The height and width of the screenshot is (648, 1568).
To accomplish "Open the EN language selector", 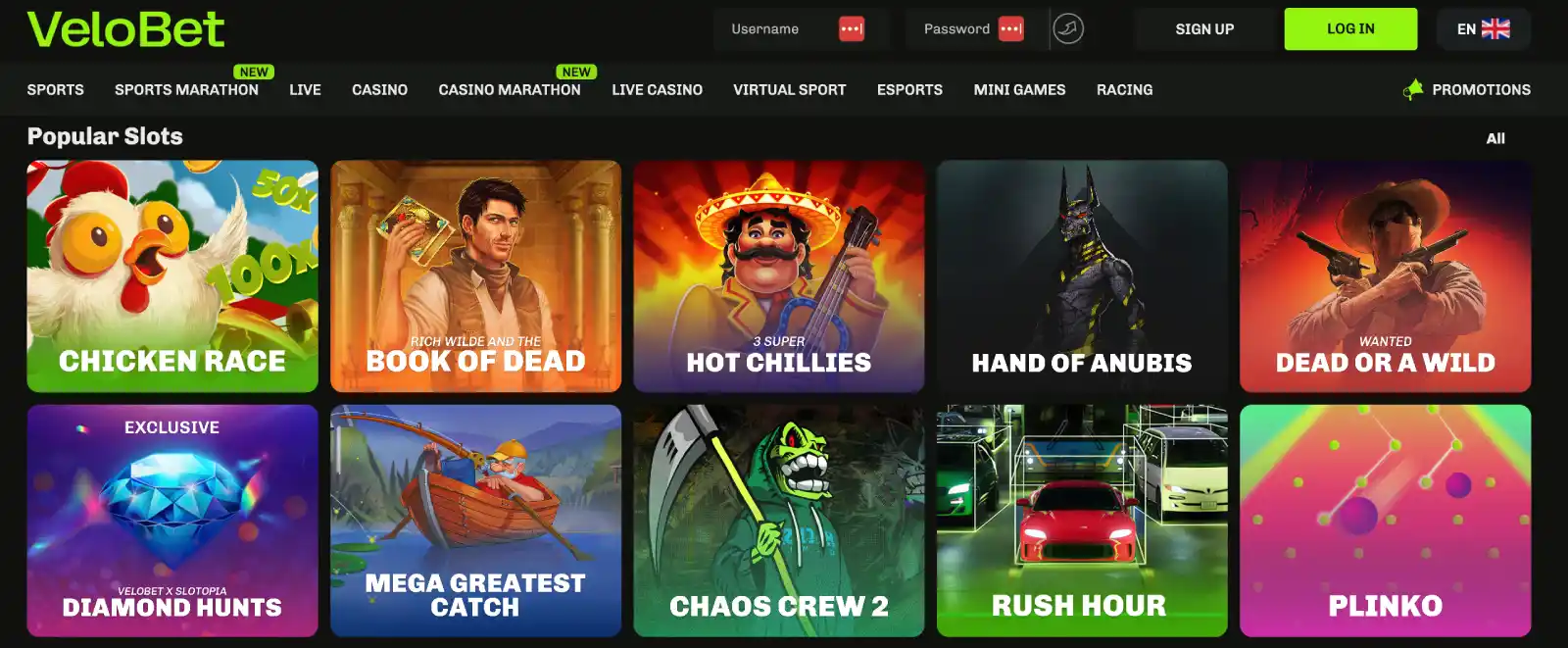I will click(1483, 29).
